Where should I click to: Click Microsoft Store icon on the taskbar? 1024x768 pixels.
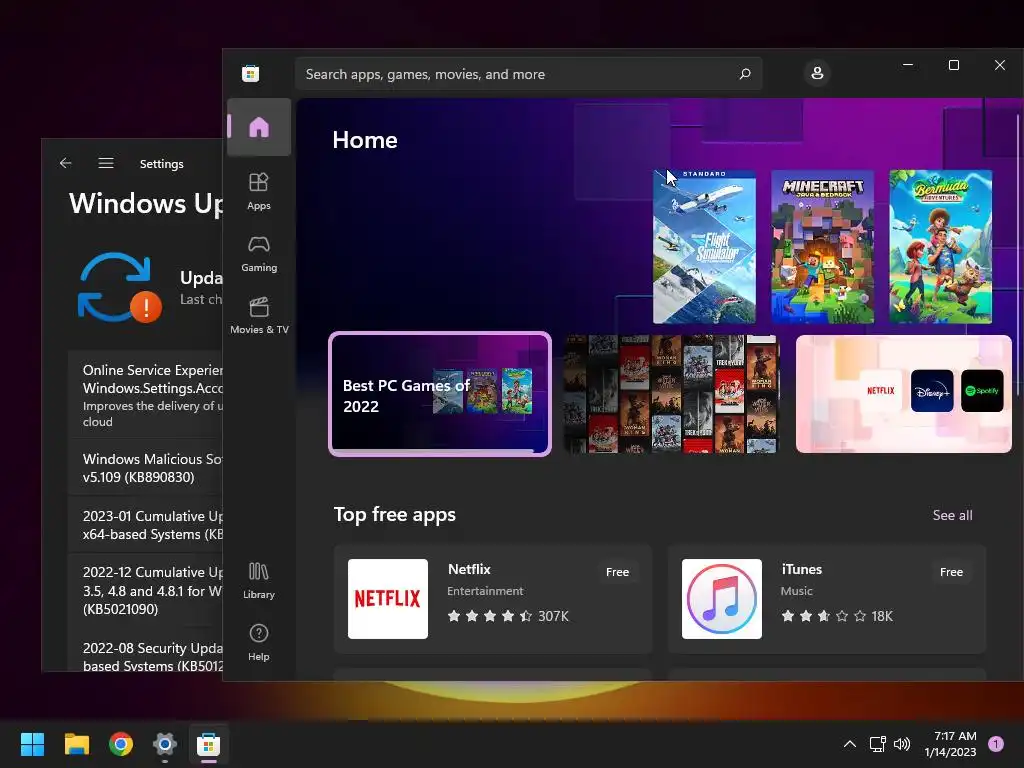coord(209,744)
